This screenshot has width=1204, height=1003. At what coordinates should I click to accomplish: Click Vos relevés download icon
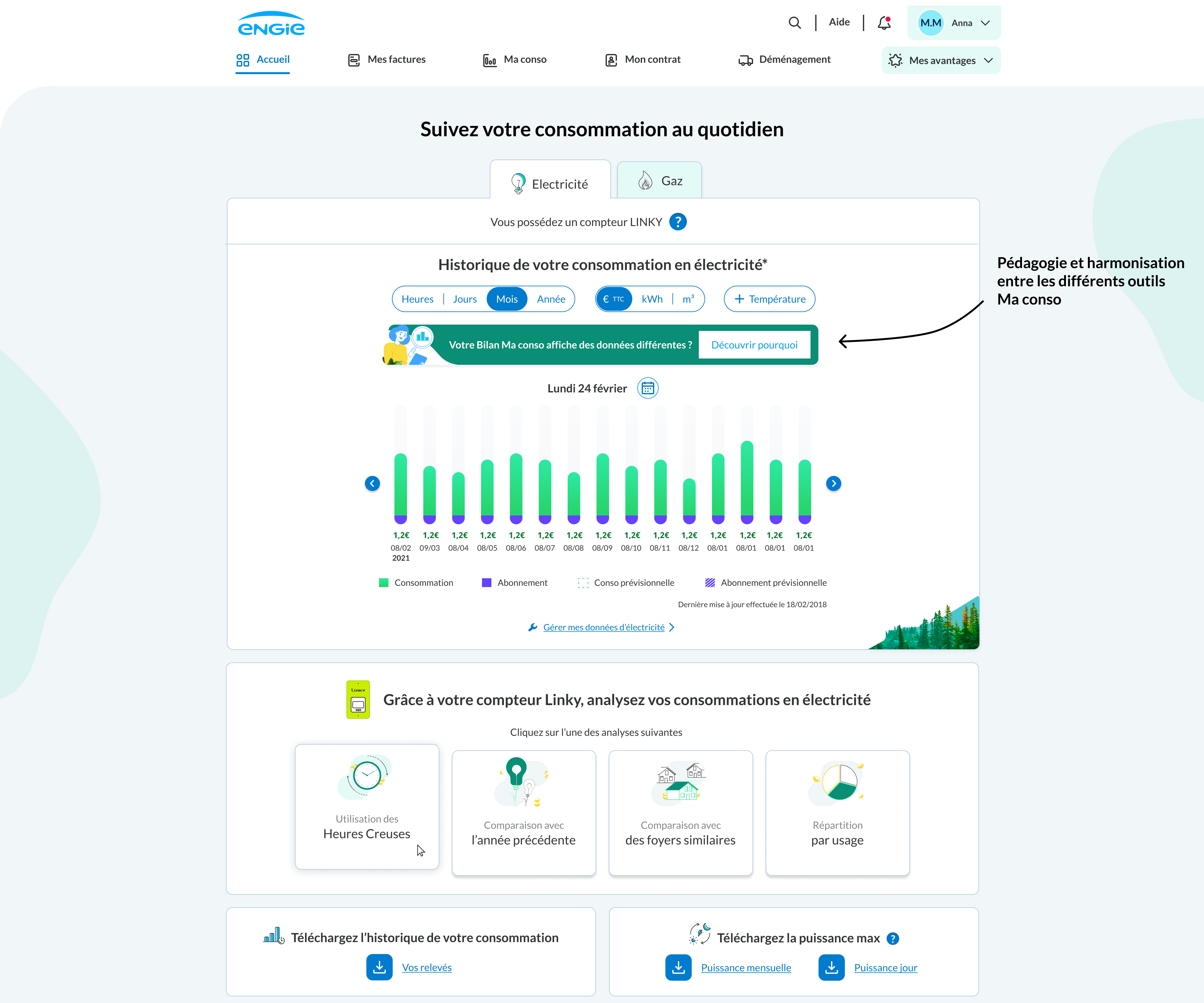(379, 968)
